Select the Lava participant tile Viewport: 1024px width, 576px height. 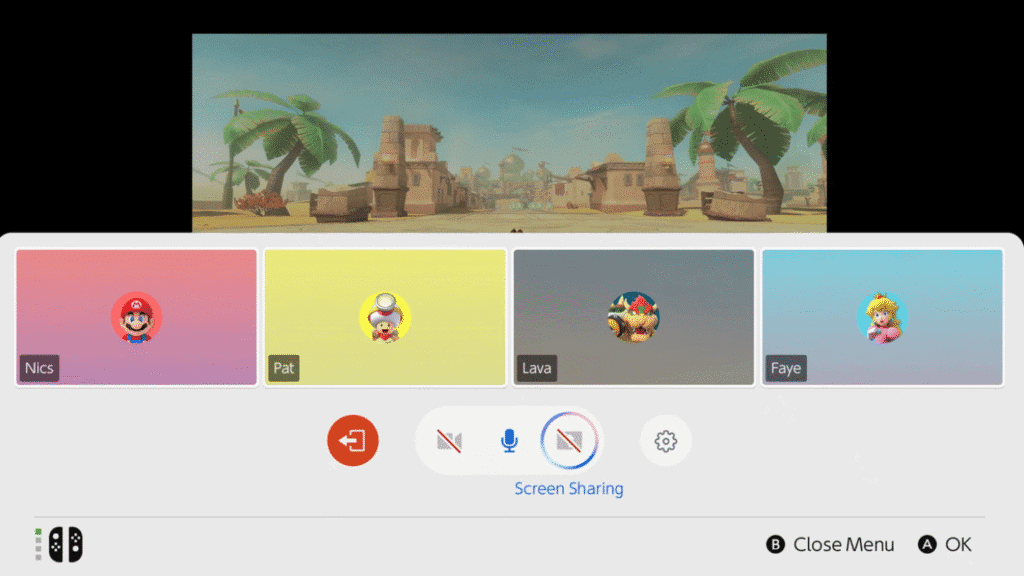click(x=633, y=317)
